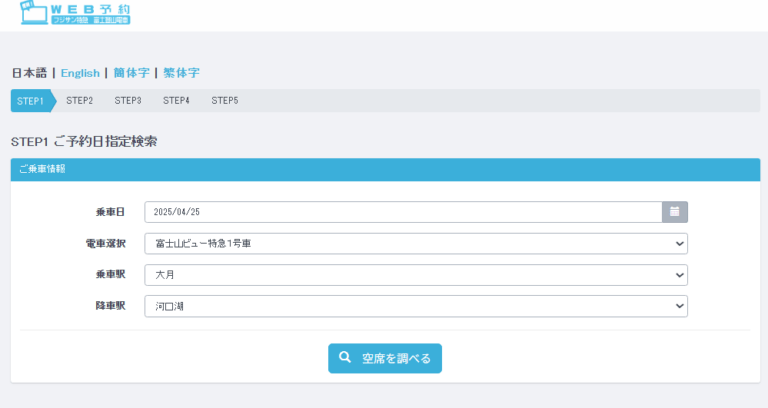The image size is (768, 408).
Task: Open the 電車選択 train dropdown
Action: [x=416, y=243]
